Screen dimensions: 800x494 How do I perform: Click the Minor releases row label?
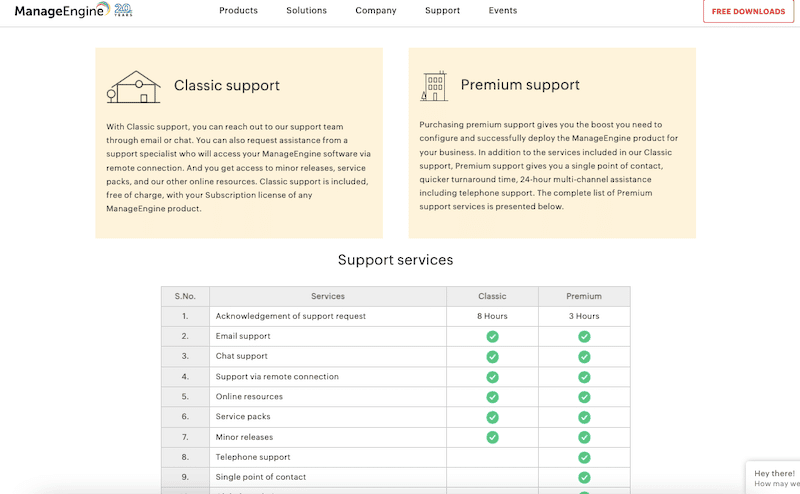pyautogui.click(x=244, y=437)
